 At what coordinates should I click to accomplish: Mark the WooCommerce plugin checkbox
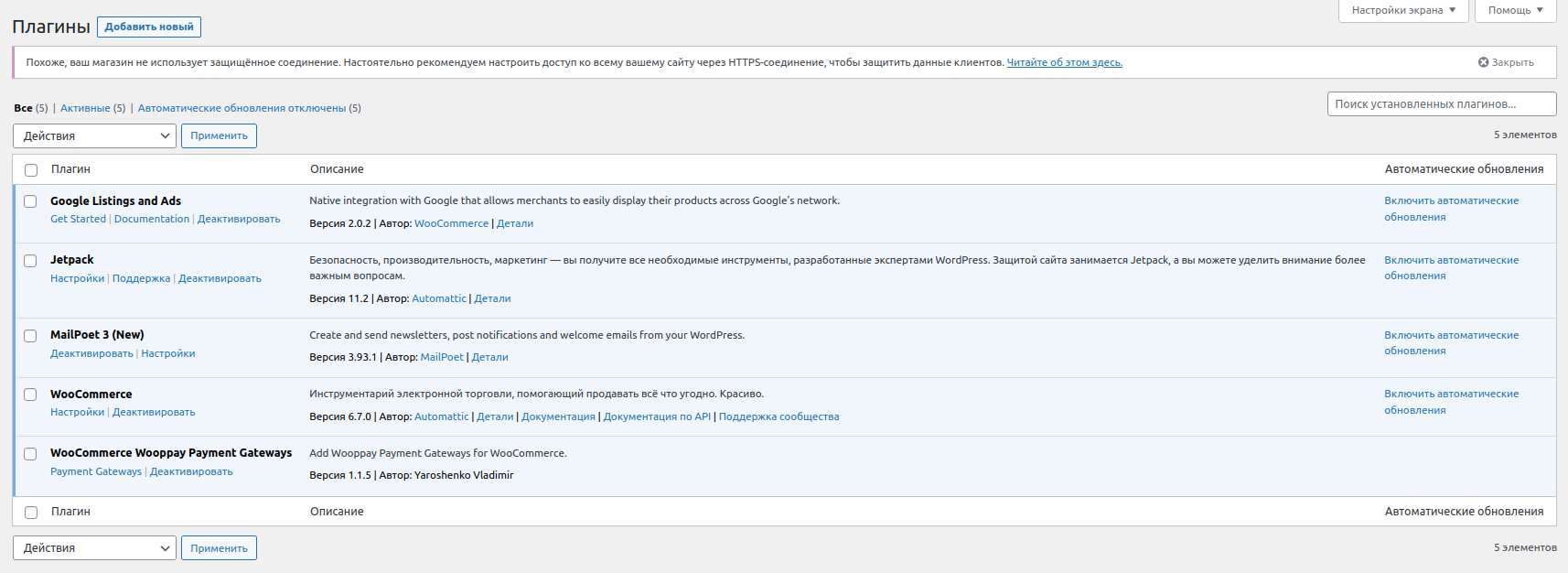pos(30,395)
